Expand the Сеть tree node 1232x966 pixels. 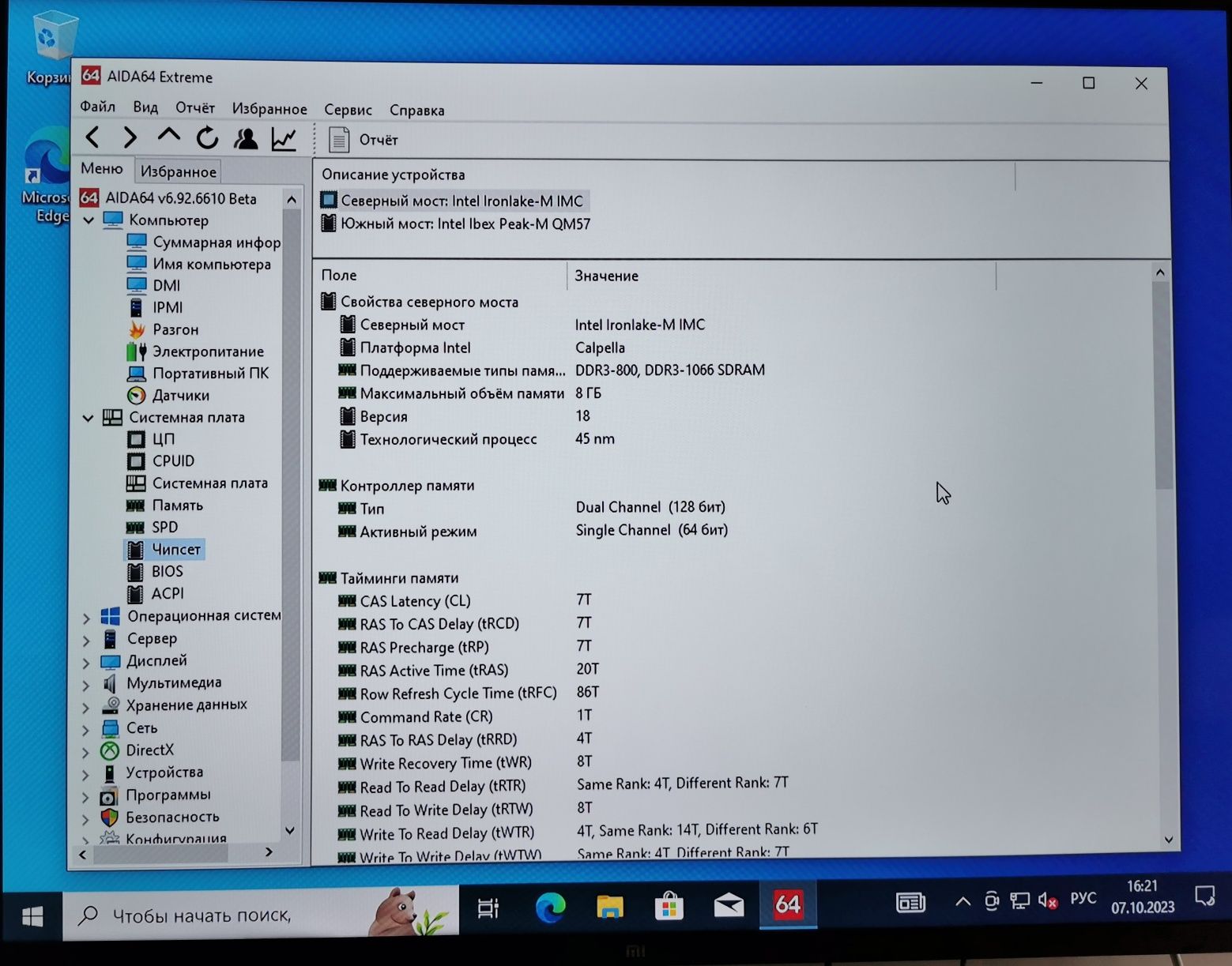(86, 729)
